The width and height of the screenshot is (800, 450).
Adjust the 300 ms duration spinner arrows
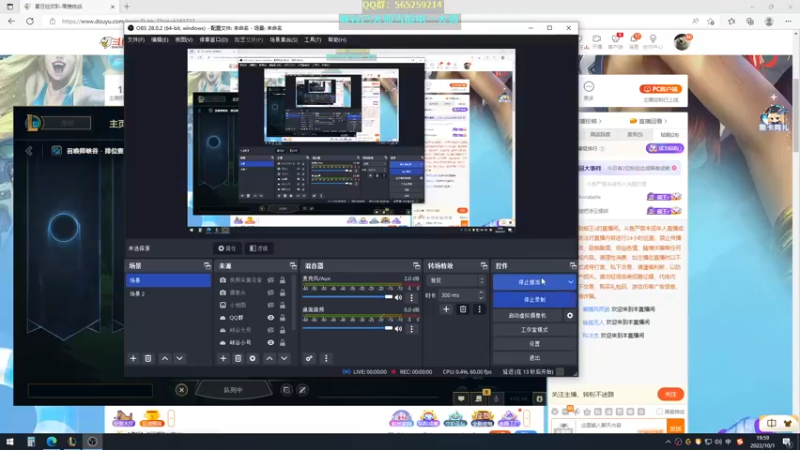(481, 295)
